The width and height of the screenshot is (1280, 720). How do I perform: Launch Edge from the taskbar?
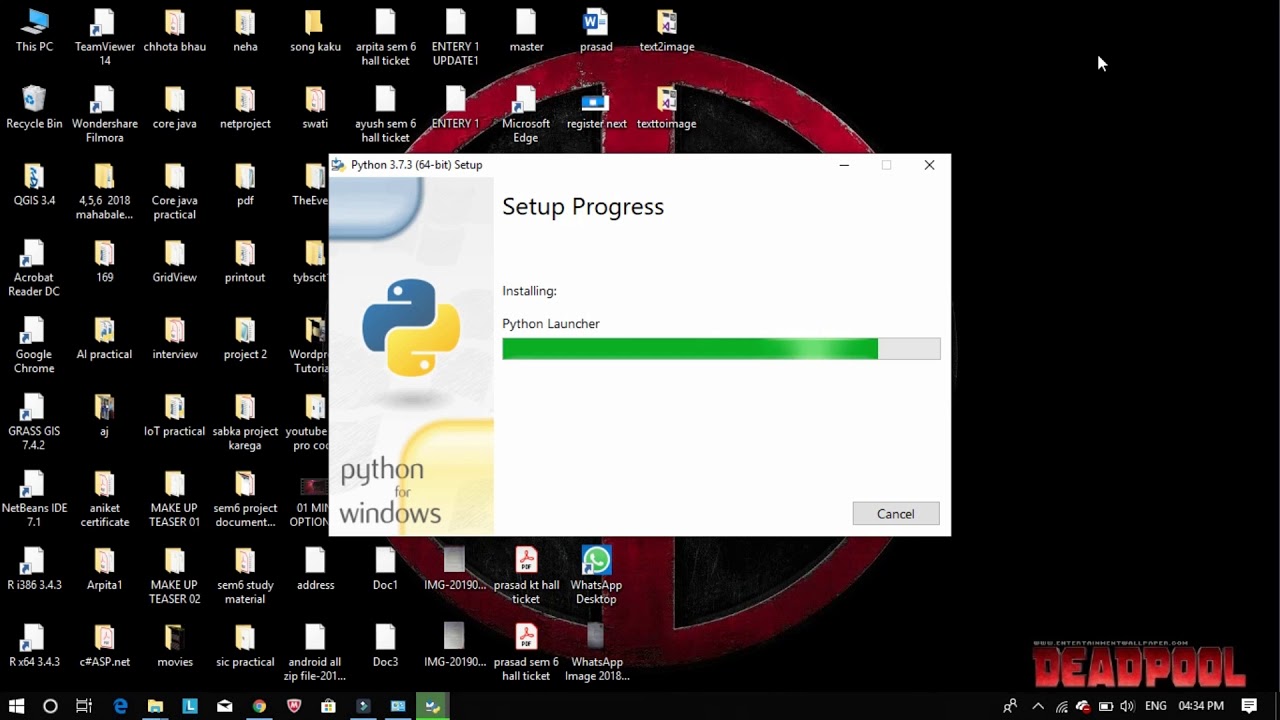click(120, 706)
